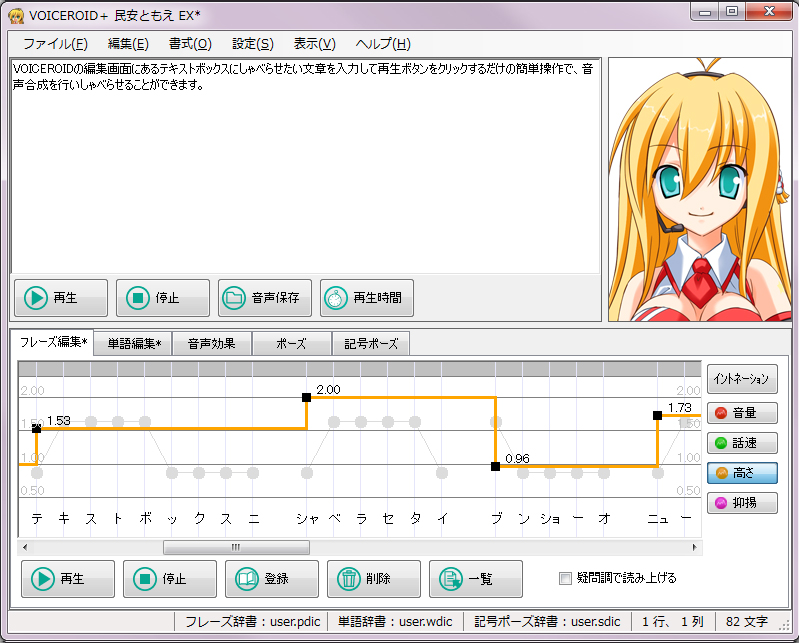The width and height of the screenshot is (799, 643).
Task: Click the pitch control point at 1.53
Action: tap(37, 429)
